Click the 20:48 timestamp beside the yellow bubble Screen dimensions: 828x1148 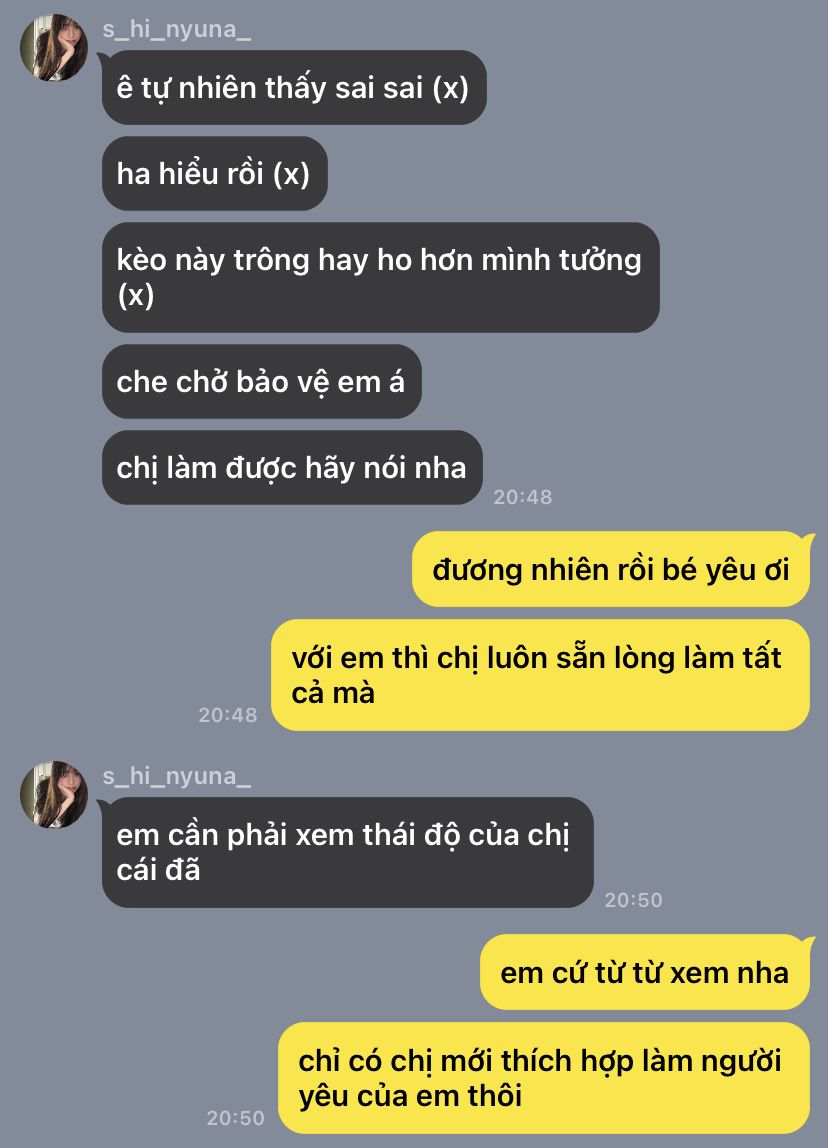(x=228, y=715)
